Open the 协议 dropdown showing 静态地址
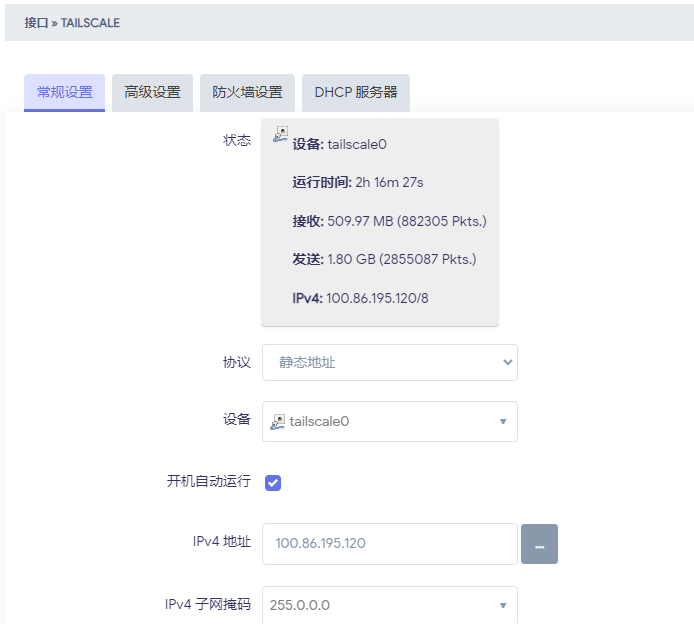This screenshot has width=694, height=624. (x=389, y=363)
